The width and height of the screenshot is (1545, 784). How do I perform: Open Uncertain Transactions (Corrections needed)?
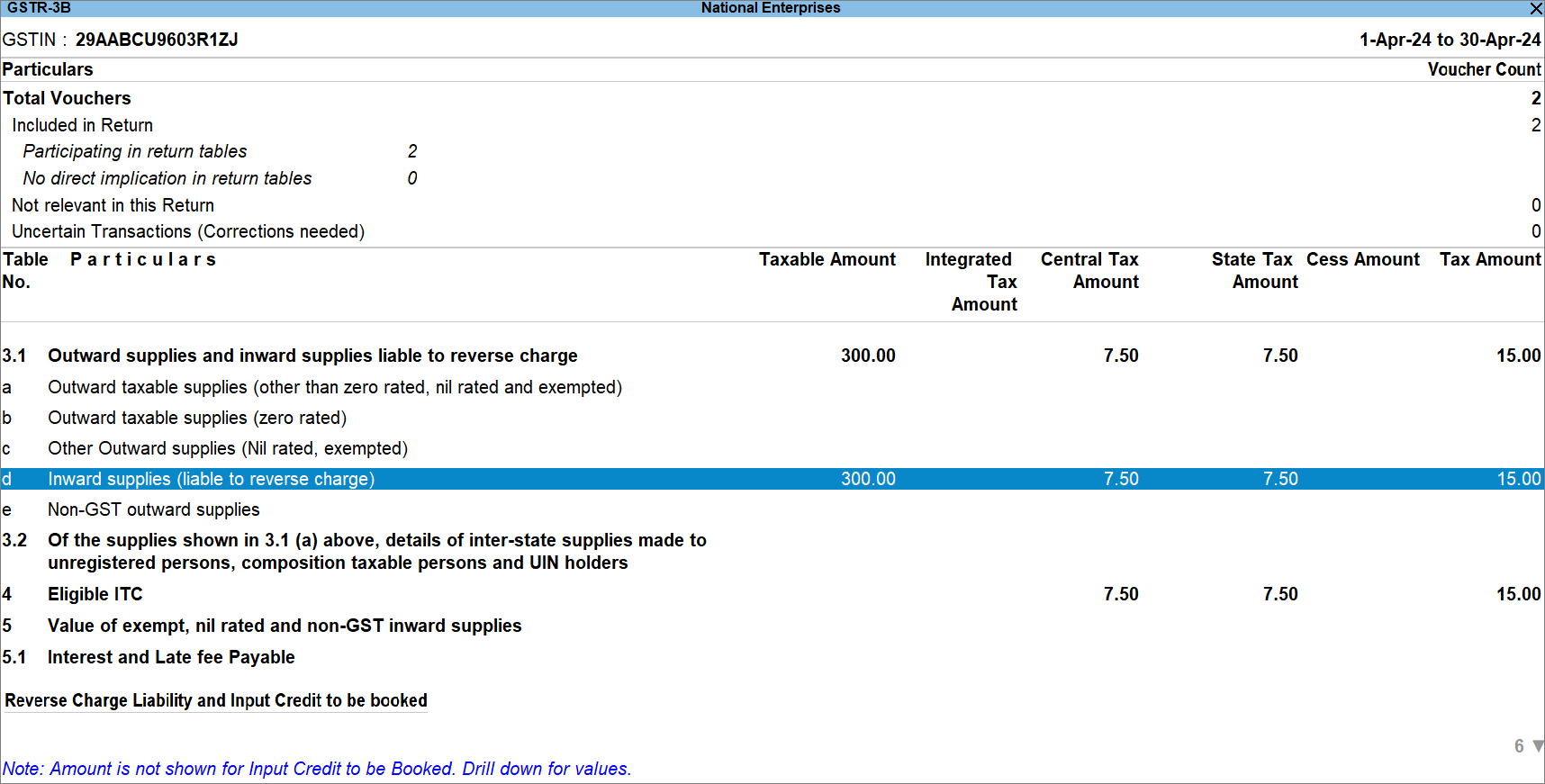[x=188, y=231]
